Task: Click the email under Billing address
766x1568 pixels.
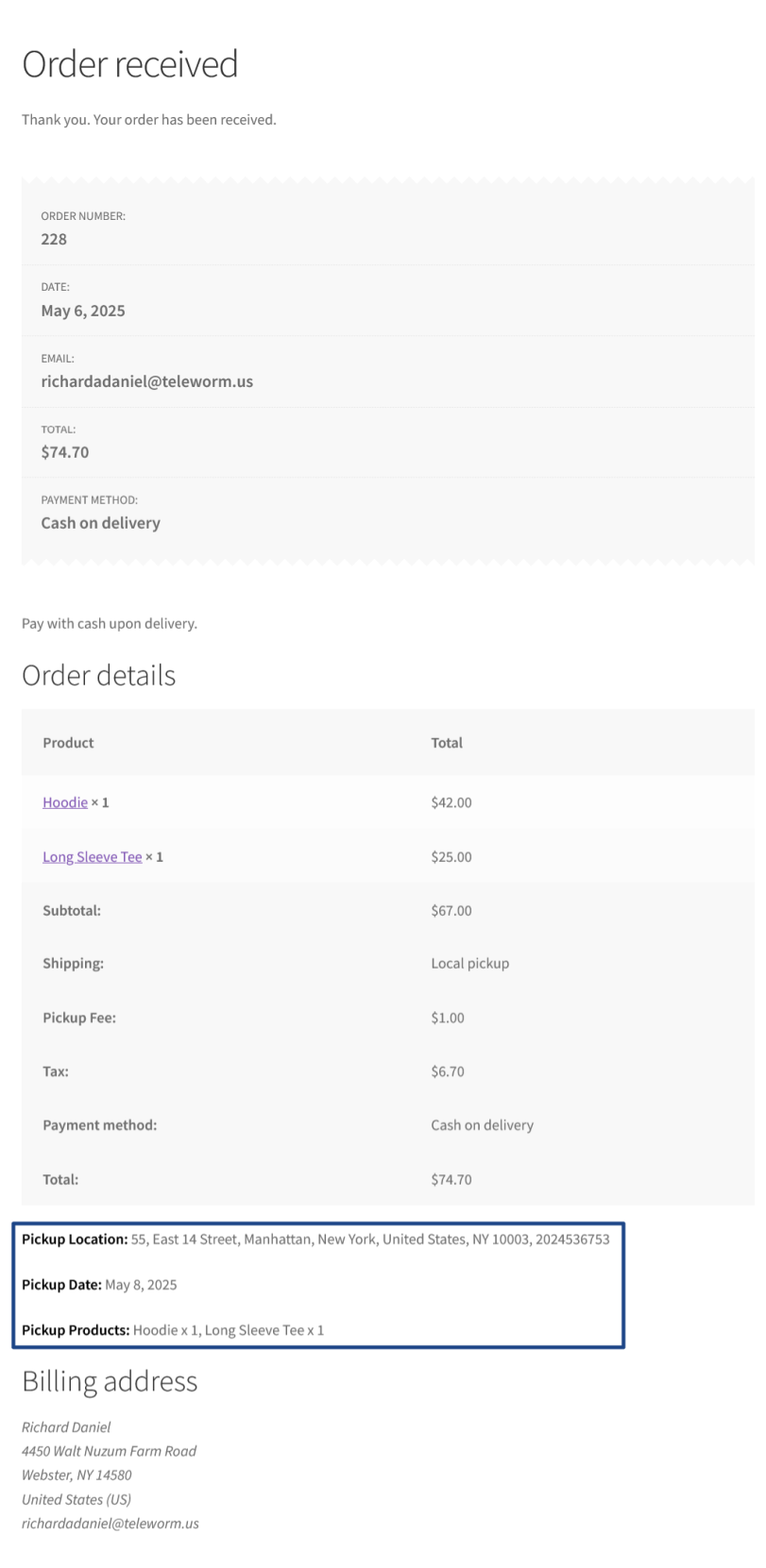Action: (111, 1524)
